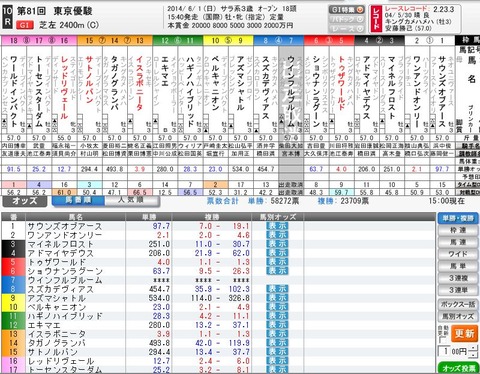
Task: Click the 15:00現在 timestamp
Action: click(447, 201)
